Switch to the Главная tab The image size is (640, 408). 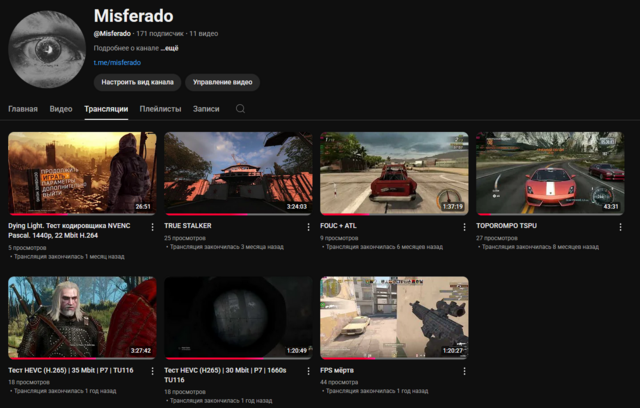[23, 108]
